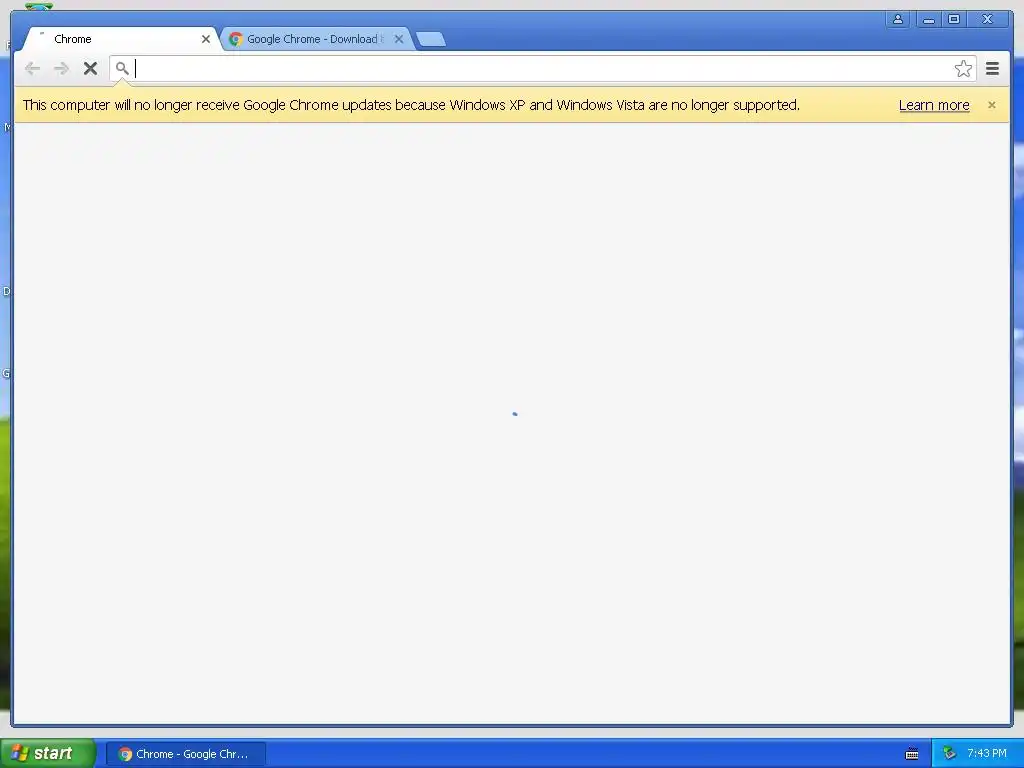Open the Chrome hamburger menu
The image size is (1024, 768).
[x=992, y=69]
